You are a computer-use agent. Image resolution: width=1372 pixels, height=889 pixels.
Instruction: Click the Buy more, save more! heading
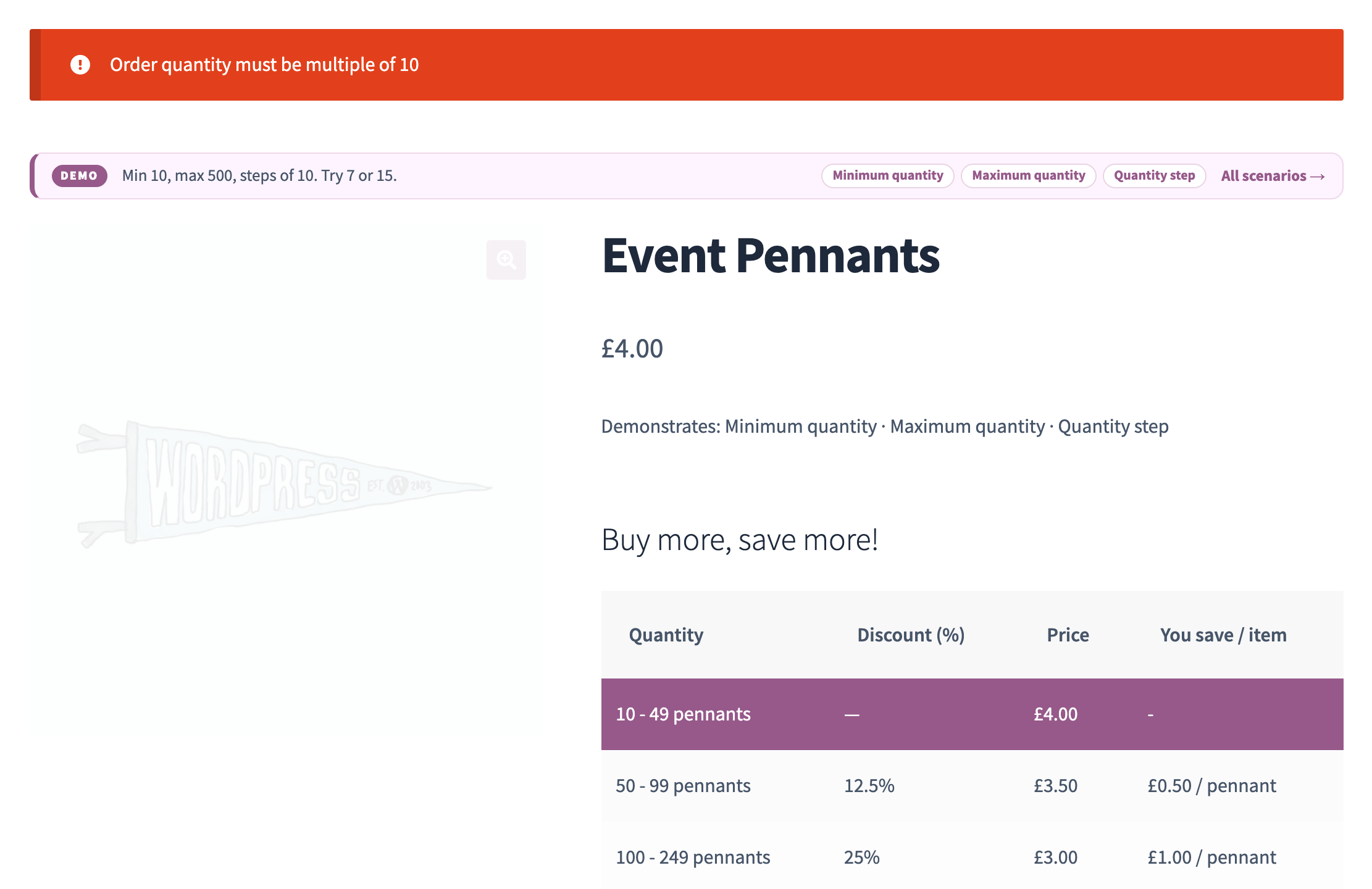(x=740, y=540)
